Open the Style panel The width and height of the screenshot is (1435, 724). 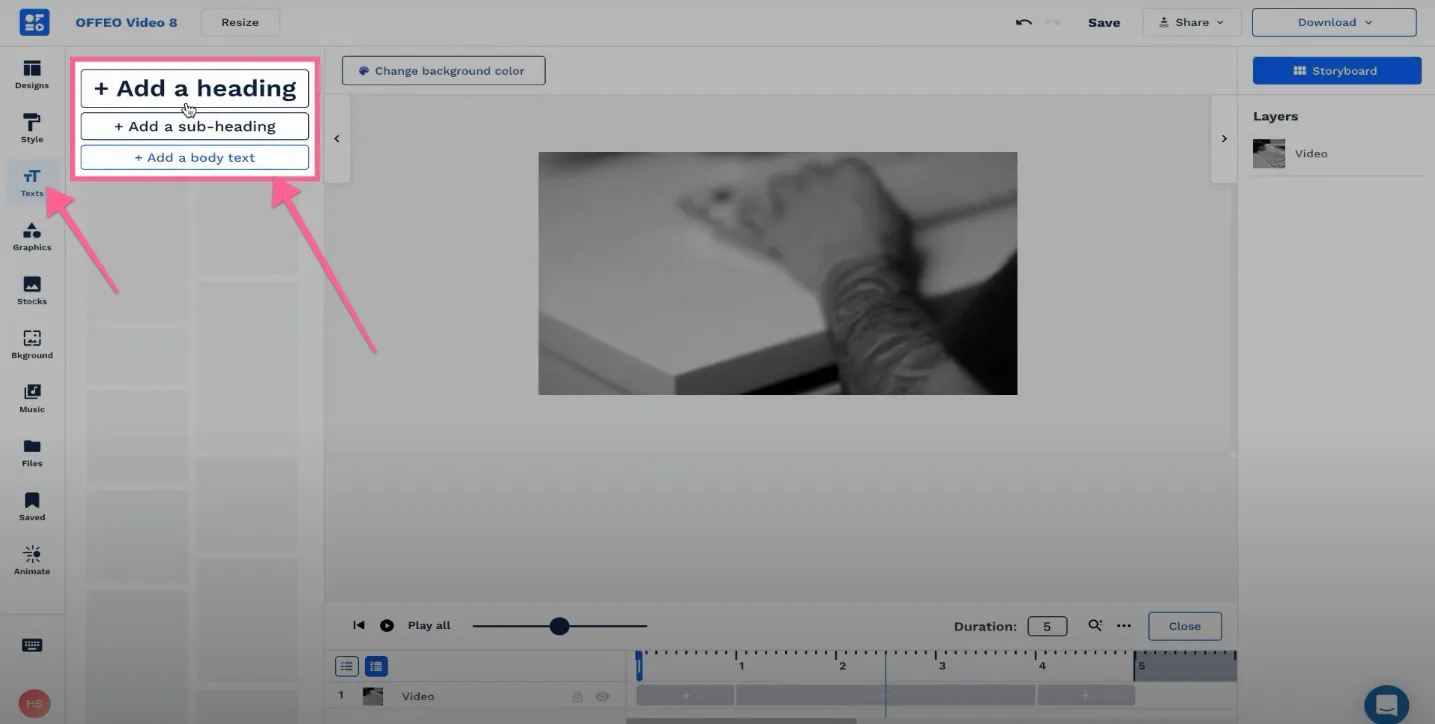pos(32,128)
